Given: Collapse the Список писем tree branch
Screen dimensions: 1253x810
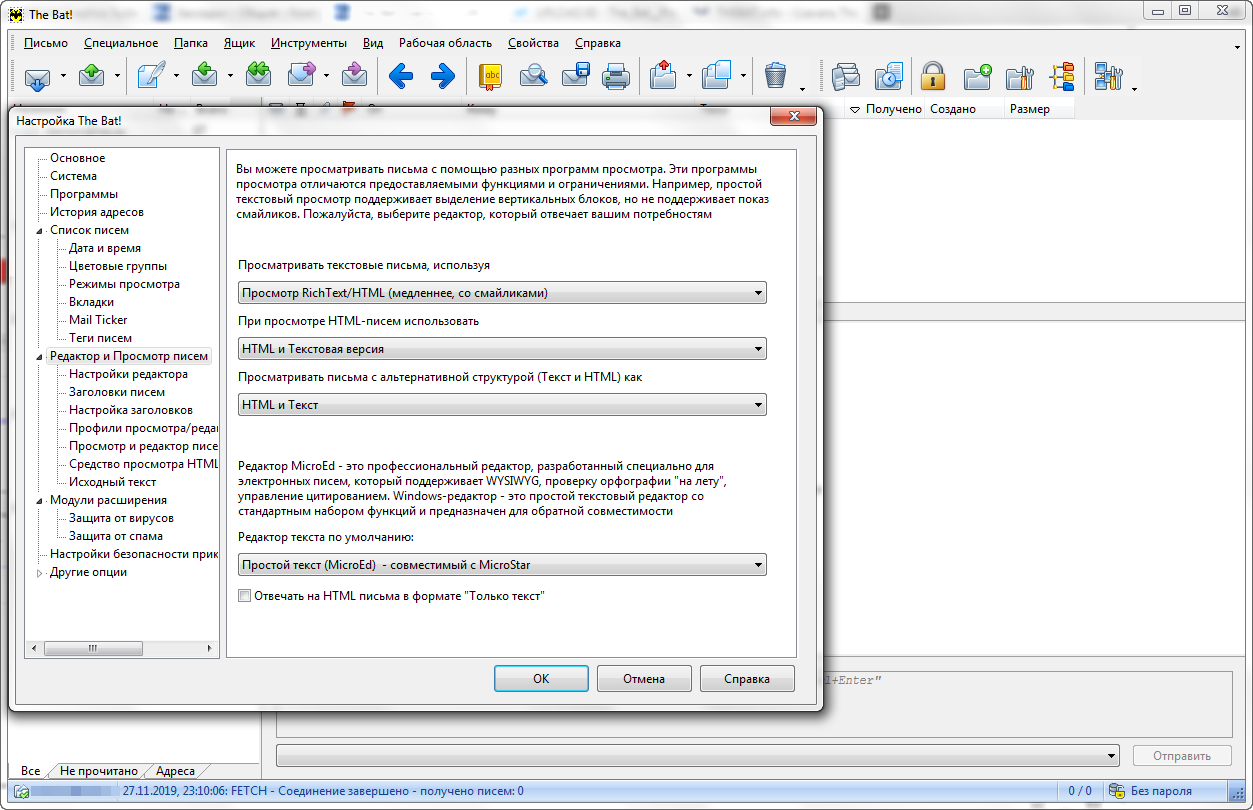Looking at the screenshot, I should click(40, 231).
